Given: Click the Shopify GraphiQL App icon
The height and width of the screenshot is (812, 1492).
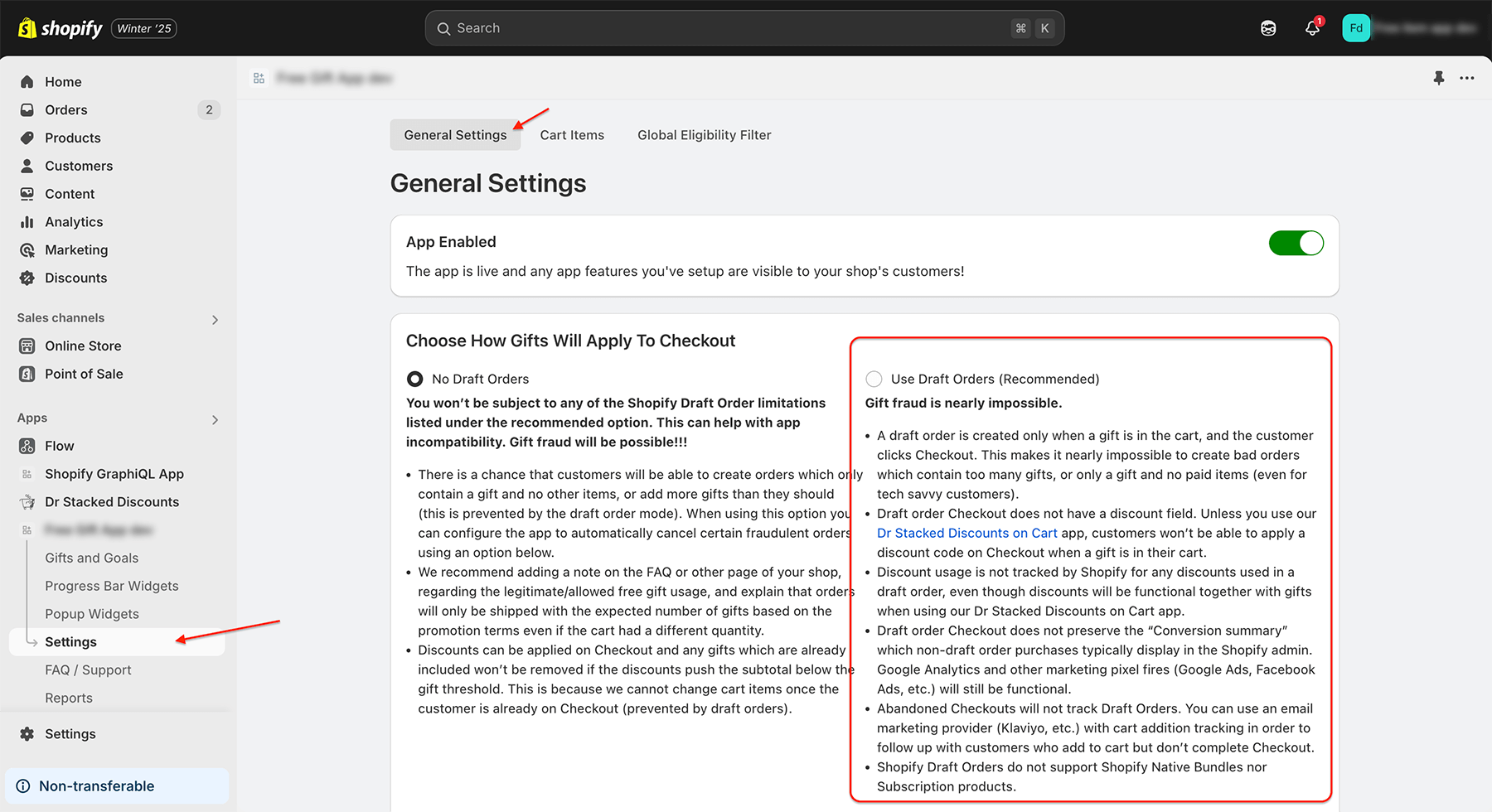Looking at the screenshot, I should click(27, 474).
